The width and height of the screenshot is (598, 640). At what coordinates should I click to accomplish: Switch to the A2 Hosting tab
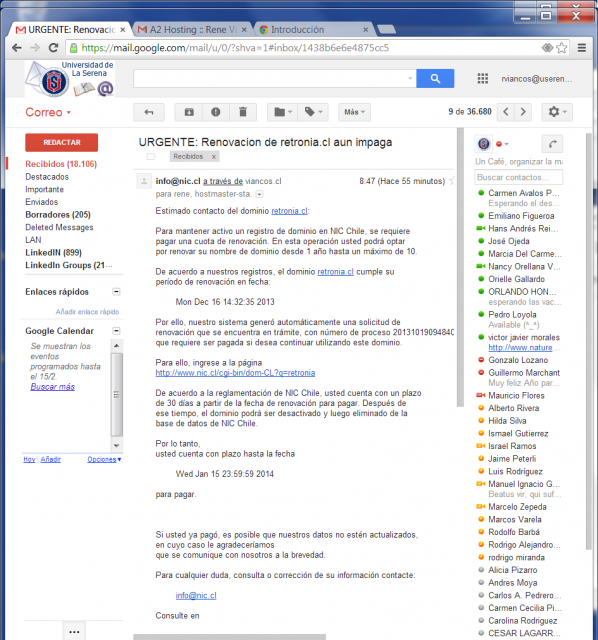pyautogui.click(x=192, y=30)
